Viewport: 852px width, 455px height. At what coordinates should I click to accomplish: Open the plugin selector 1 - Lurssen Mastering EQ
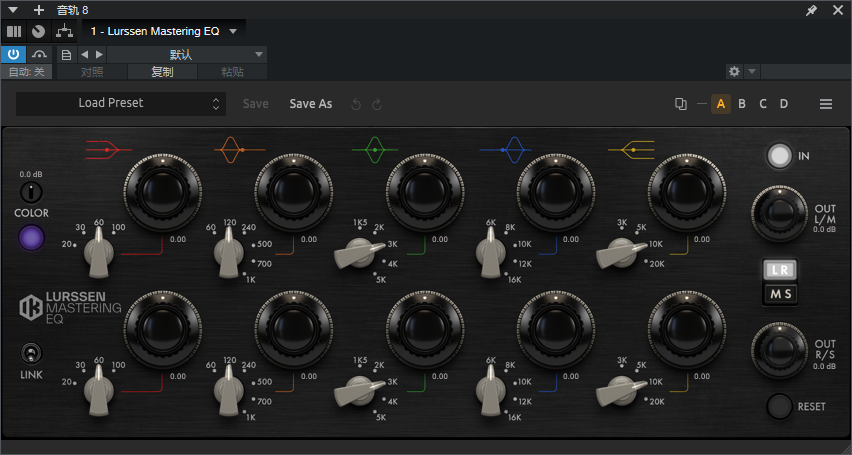point(164,32)
